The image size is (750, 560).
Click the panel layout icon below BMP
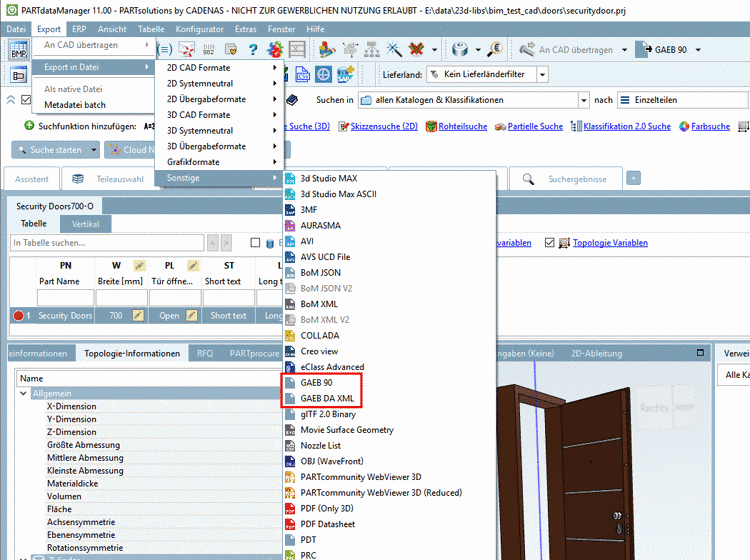tap(19, 75)
